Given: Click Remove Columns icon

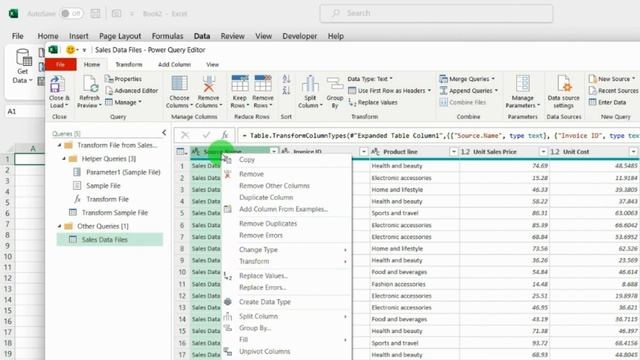Looking at the screenshot, I should point(209,84).
